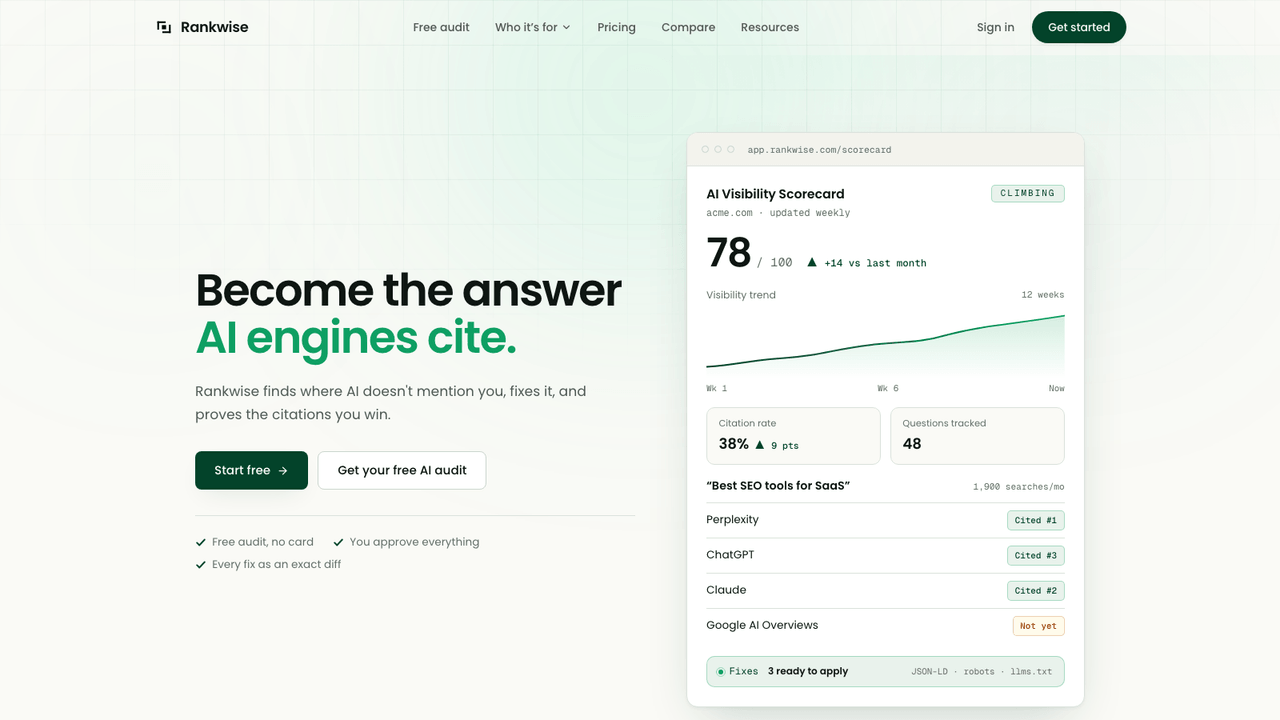Click the Rankwise brand name
Viewport: 1280px width, 720px height.
click(214, 27)
